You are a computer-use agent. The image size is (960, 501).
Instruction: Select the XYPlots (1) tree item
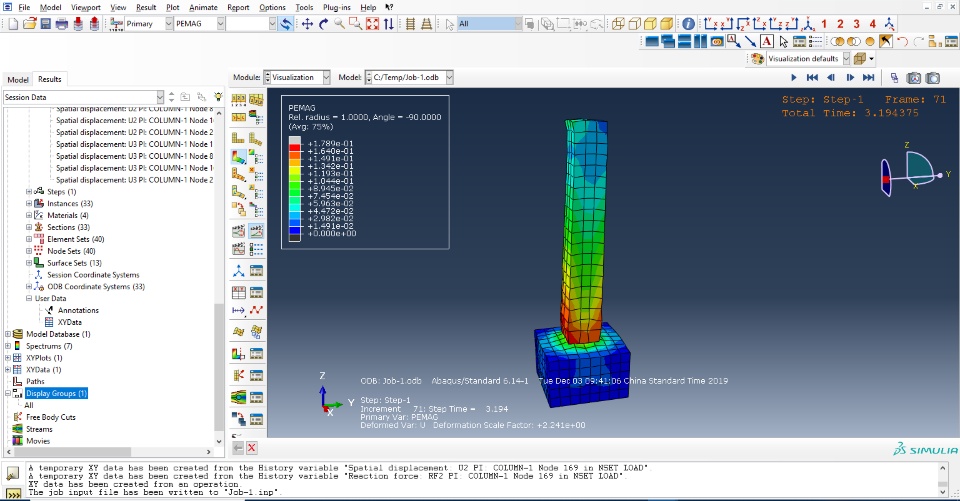coord(44,358)
